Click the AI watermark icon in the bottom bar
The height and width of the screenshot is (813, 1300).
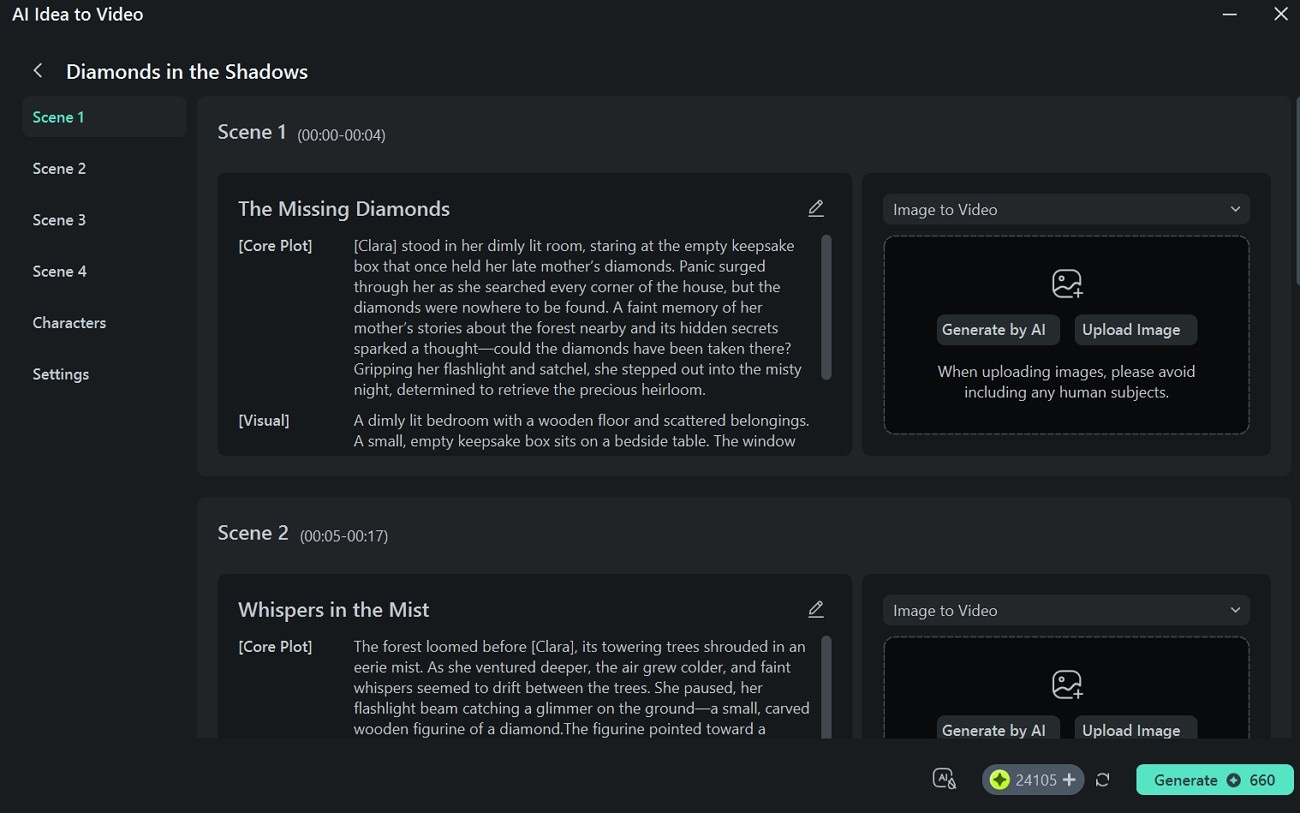pyautogui.click(x=944, y=779)
